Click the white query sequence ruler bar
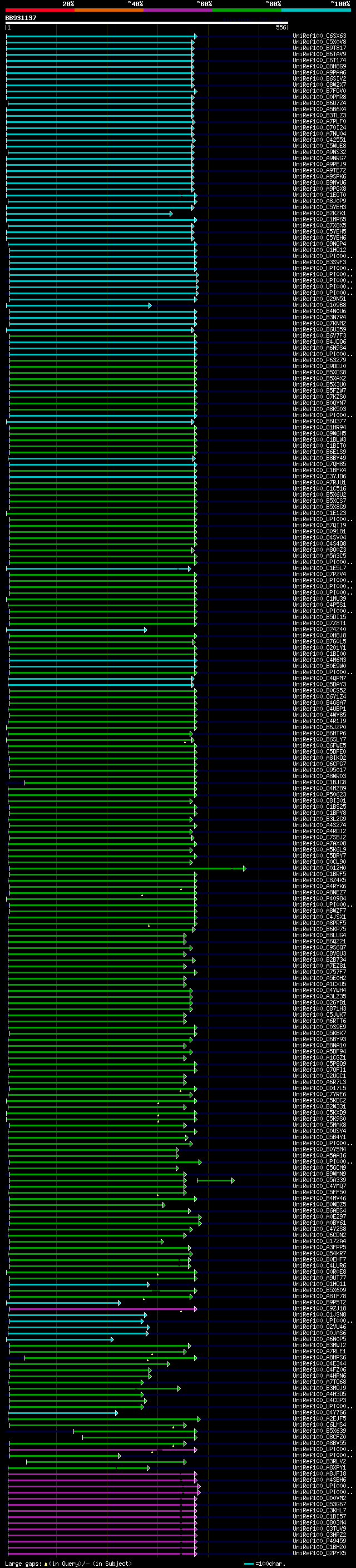 point(147,23)
